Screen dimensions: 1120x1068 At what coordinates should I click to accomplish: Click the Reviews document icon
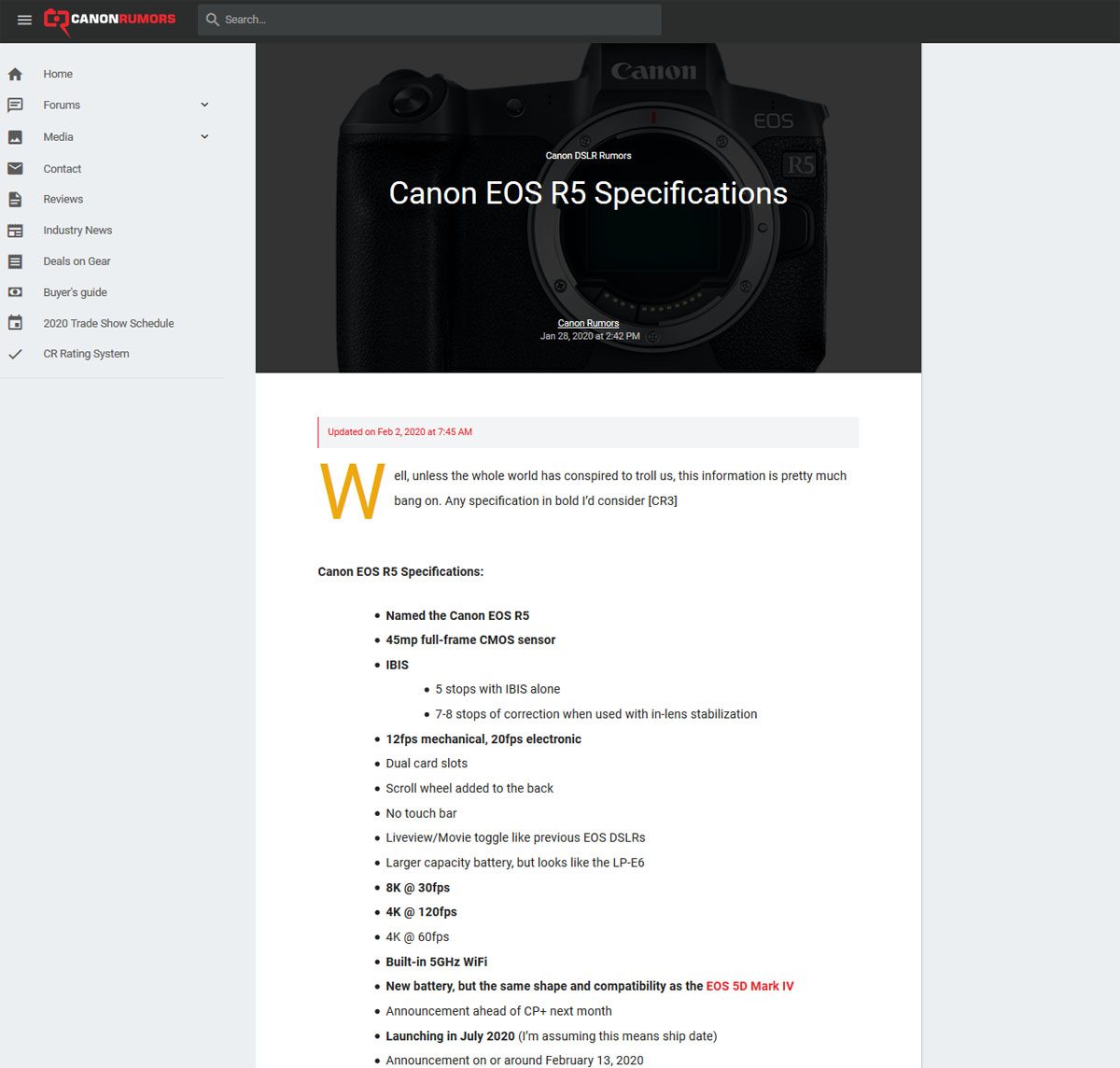15,200
